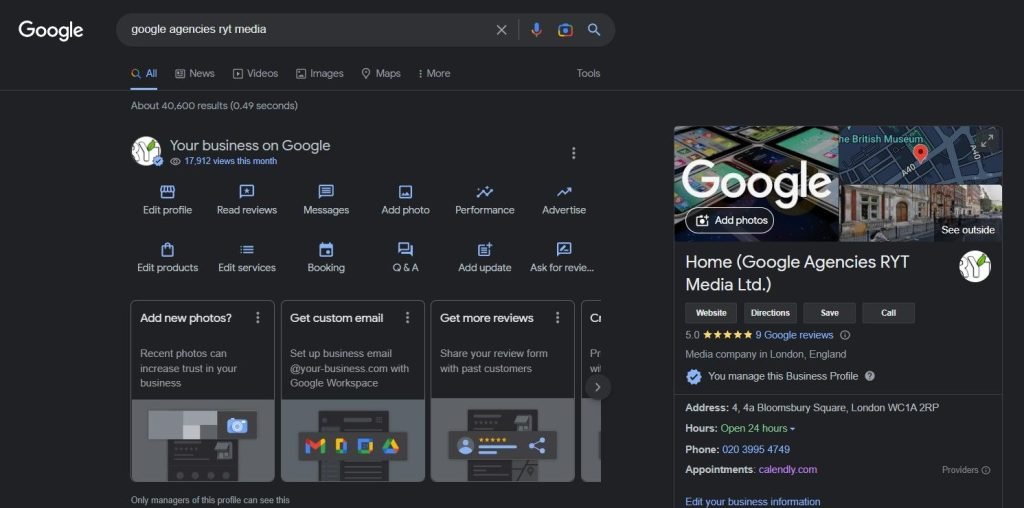Screen dimensions: 1024x508
Task: Search by image with camera icon
Action: [565, 30]
